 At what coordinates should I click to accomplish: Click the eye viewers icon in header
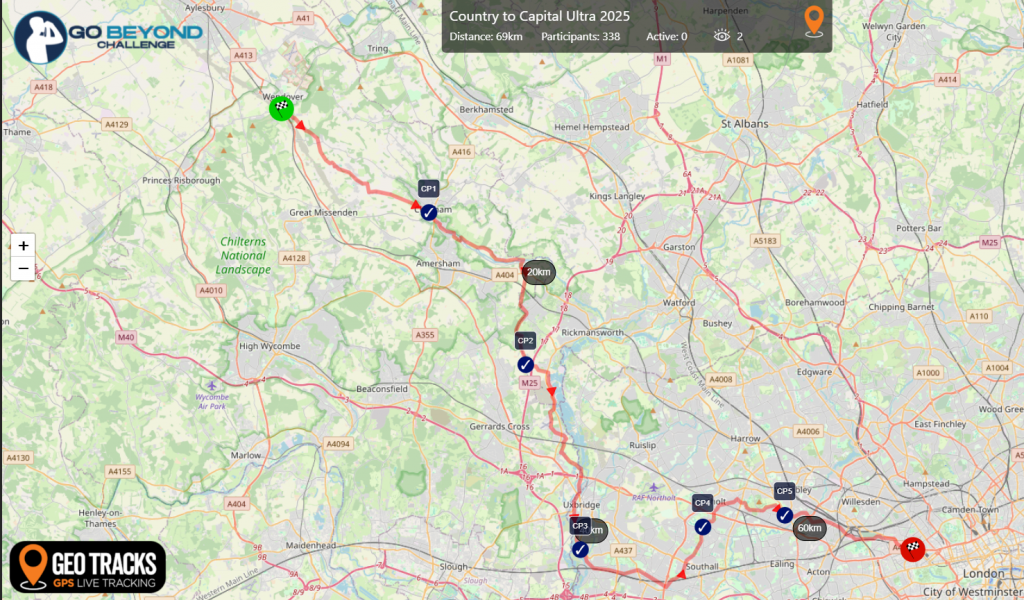point(722,36)
